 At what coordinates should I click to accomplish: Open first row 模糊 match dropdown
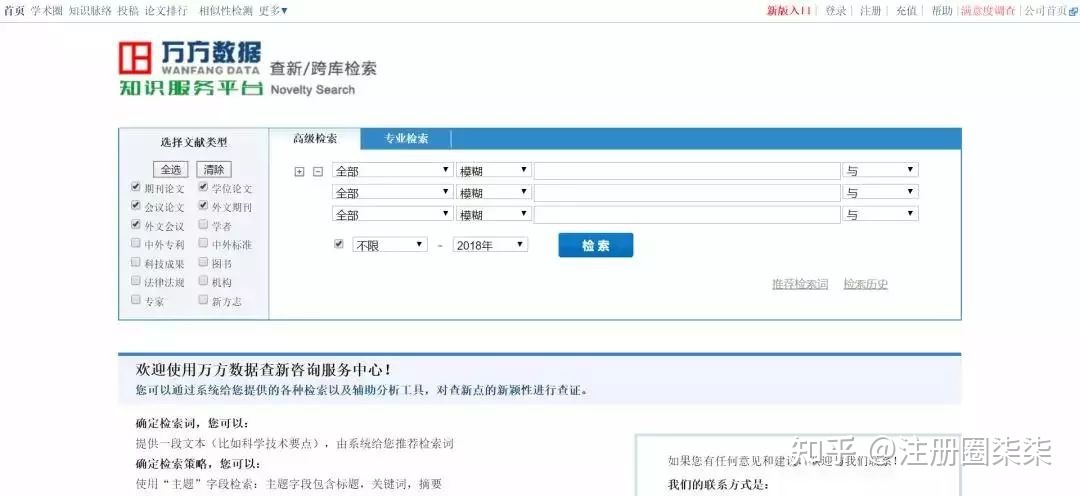pyautogui.click(x=494, y=171)
